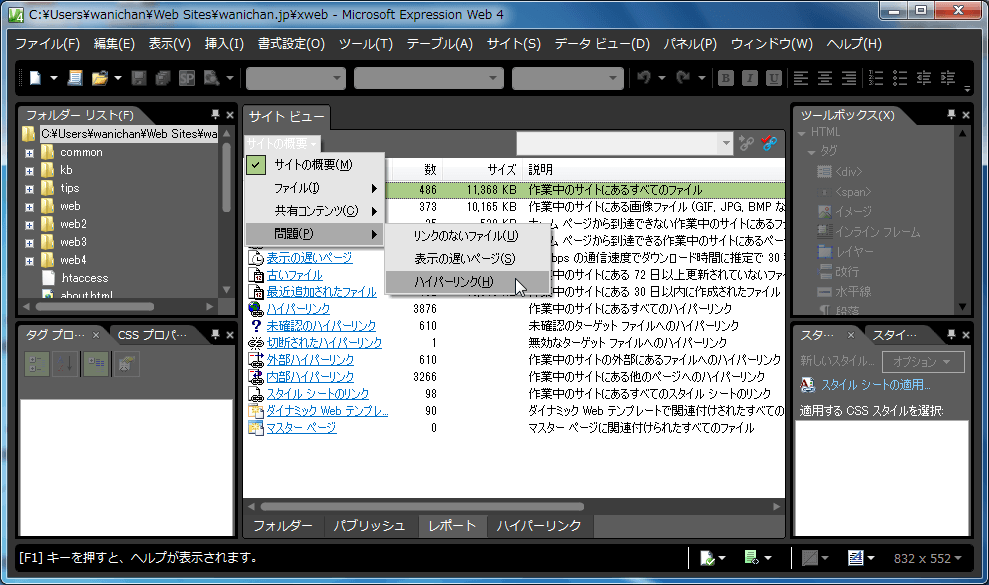This screenshot has height=585, width=989.
Task: Click the Save disk toolbar icon
Action: [x=139, y=78]
